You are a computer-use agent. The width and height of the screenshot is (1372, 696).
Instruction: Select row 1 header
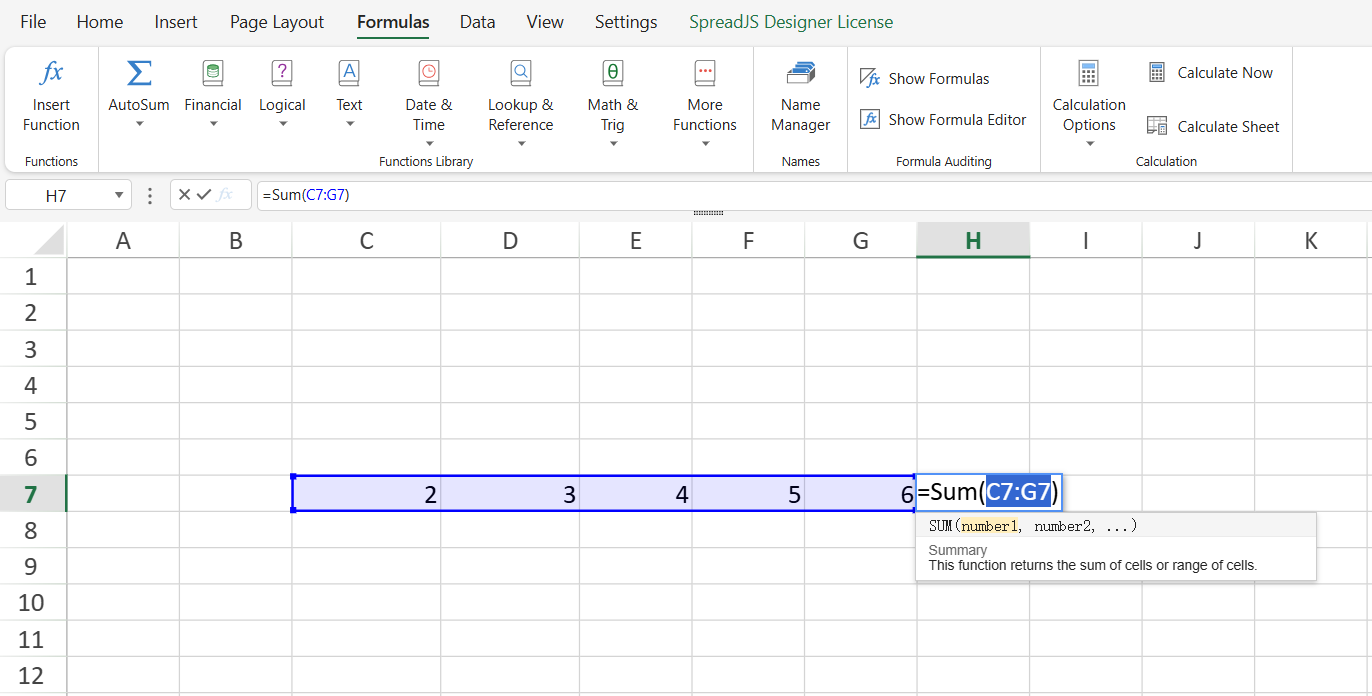click(x=33, y=277)
